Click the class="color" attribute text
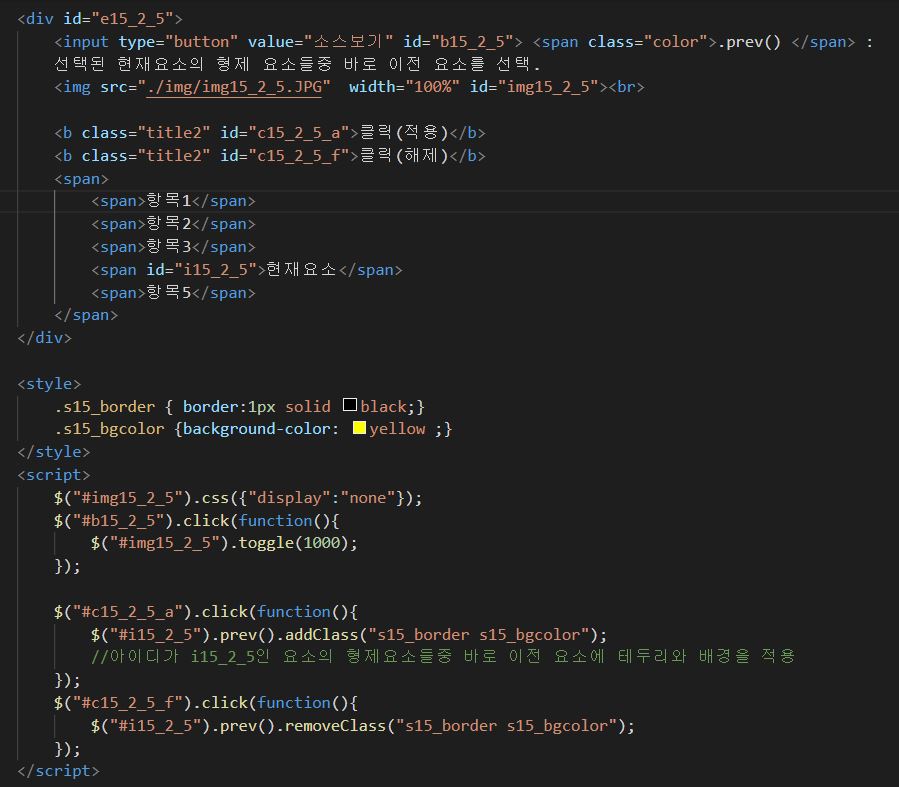 tap(648, 42)
